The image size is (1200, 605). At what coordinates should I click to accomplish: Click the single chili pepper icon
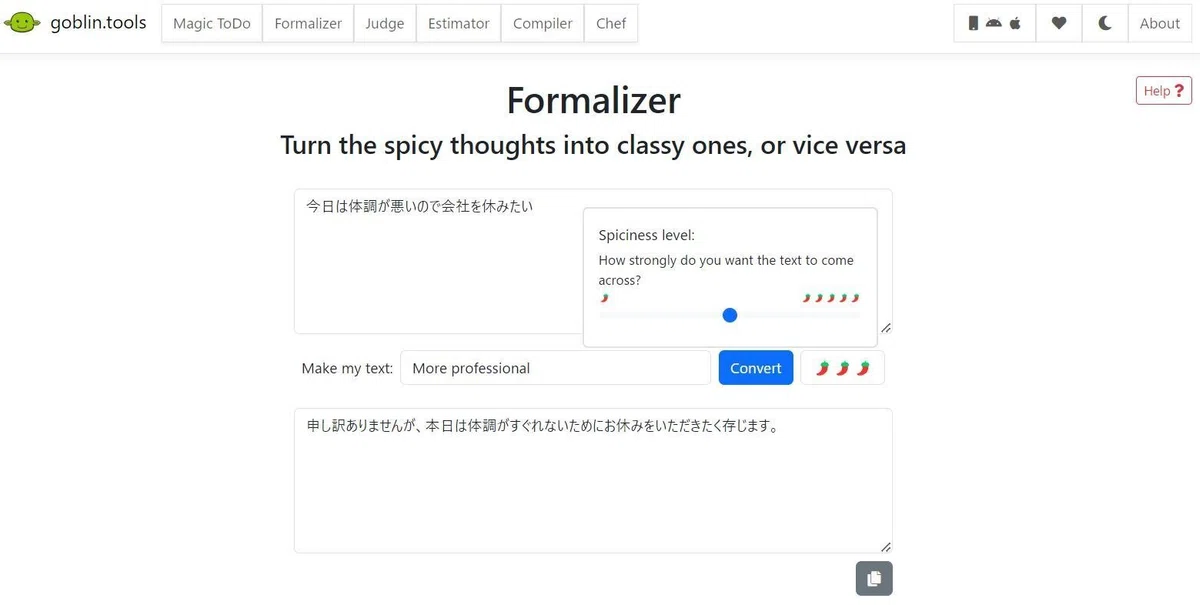tap(604, 298)
